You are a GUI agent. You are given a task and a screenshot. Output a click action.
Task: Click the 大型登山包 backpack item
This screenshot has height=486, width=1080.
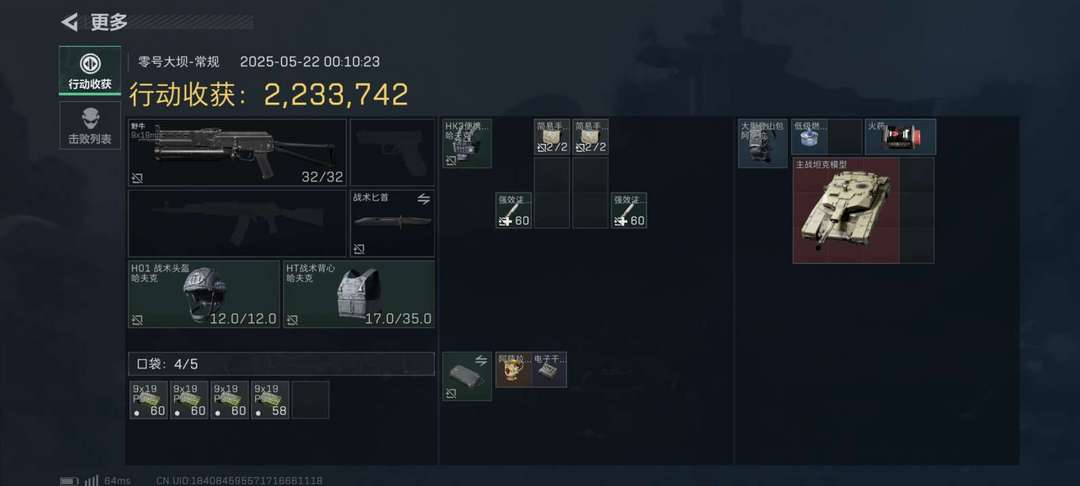(762, 143)
